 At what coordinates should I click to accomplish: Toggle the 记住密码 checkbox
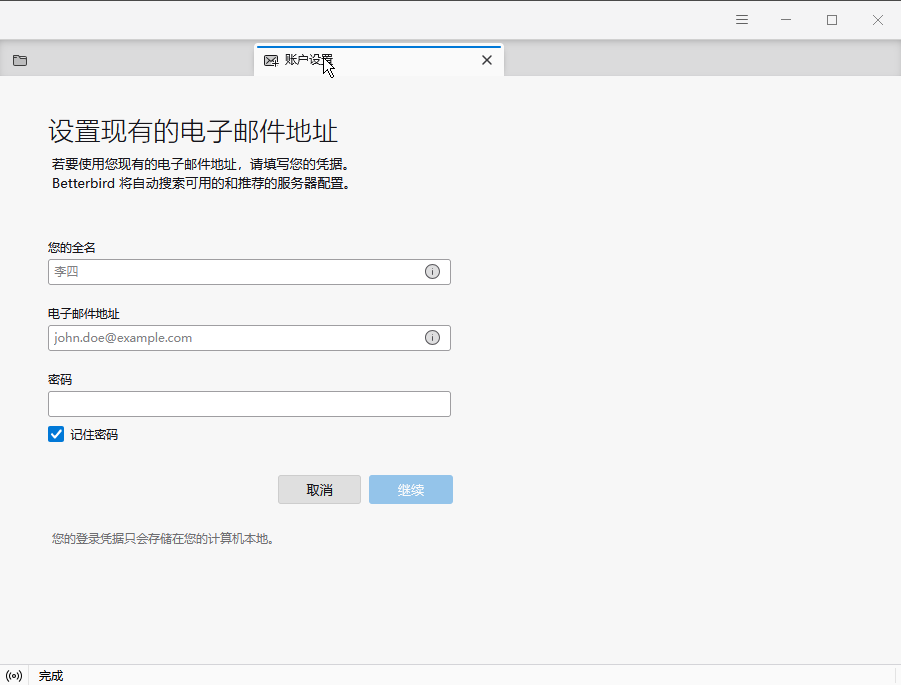56,434
